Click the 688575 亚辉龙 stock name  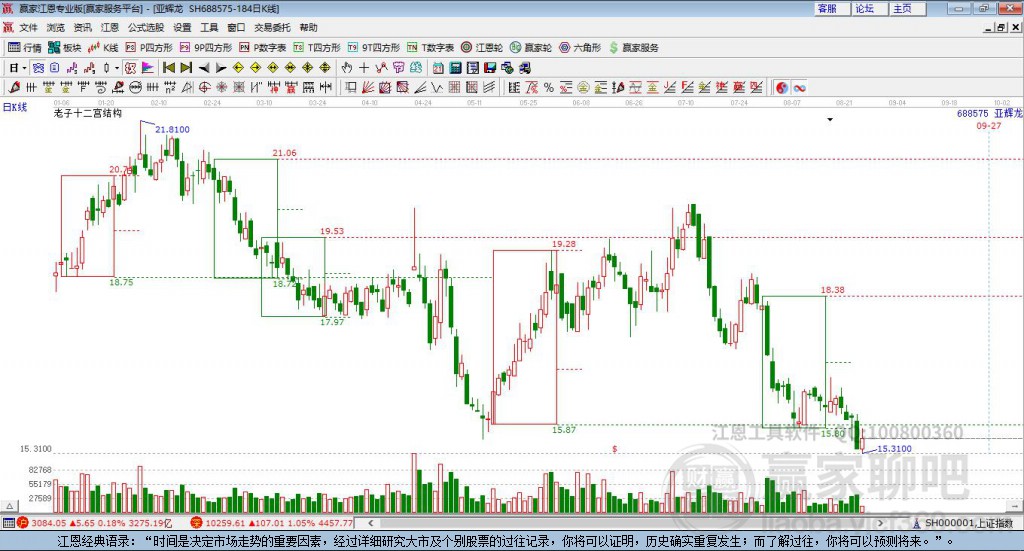[988, 114]
